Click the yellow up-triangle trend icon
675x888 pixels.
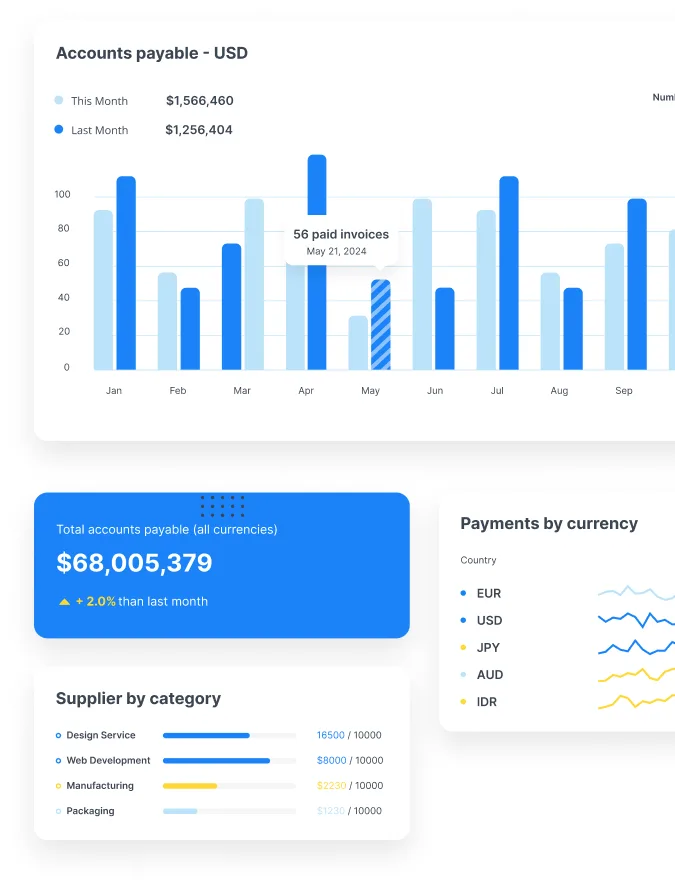(65, 601)
